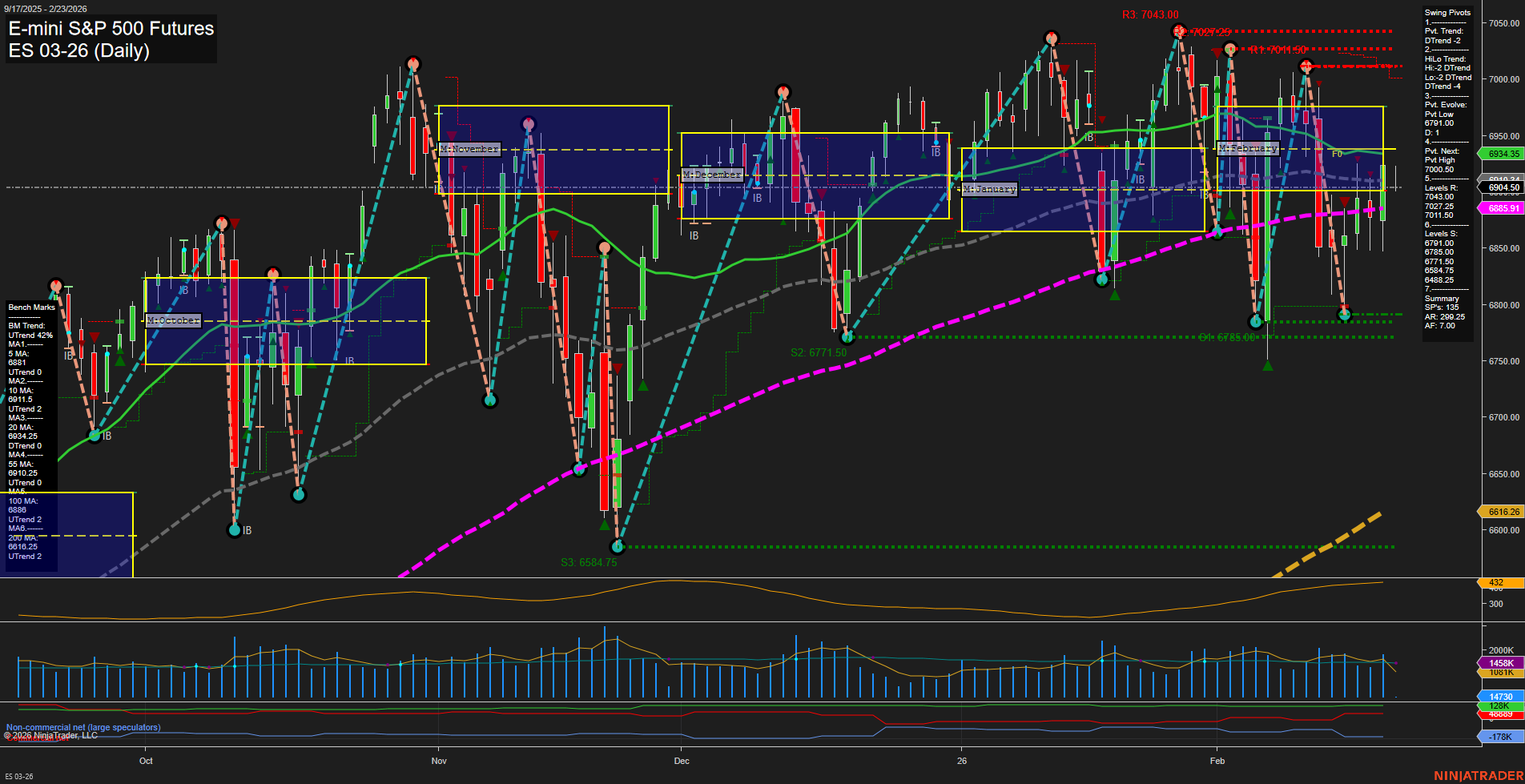The image size is (1525, 784).
Task: Click the green 128K COT axis tag
Action: 1498,707
